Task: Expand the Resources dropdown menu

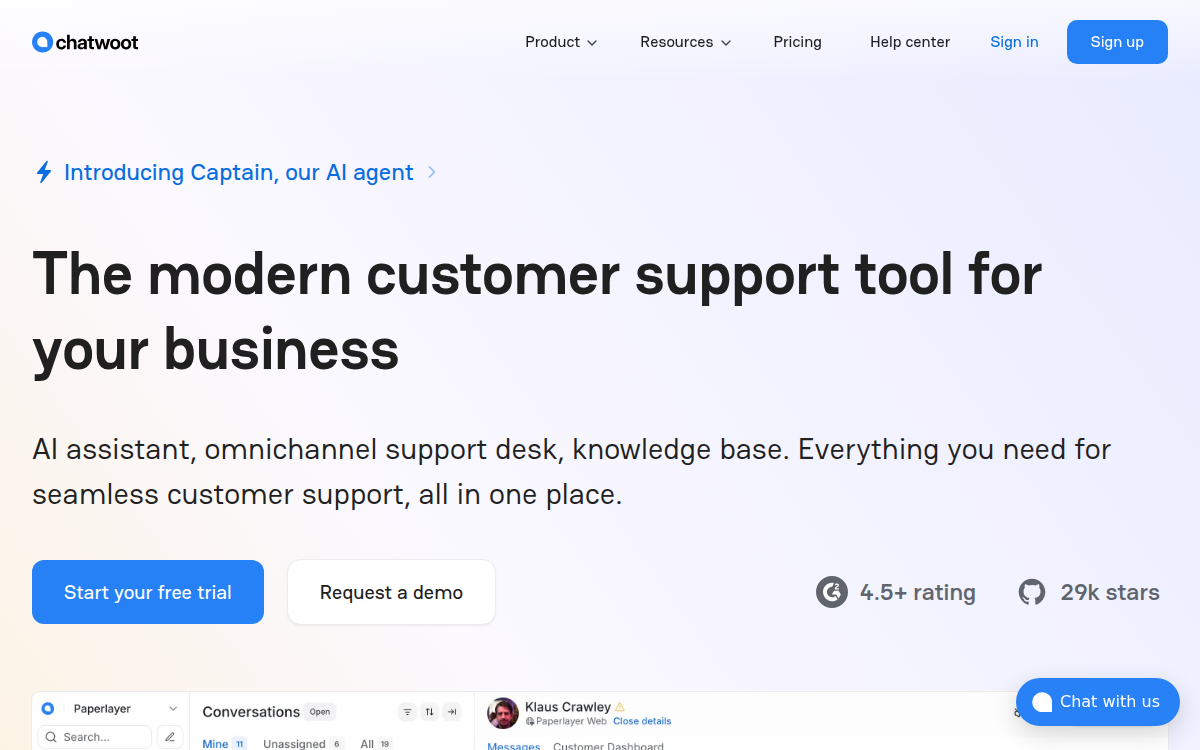Action: (x=686, y=42)
